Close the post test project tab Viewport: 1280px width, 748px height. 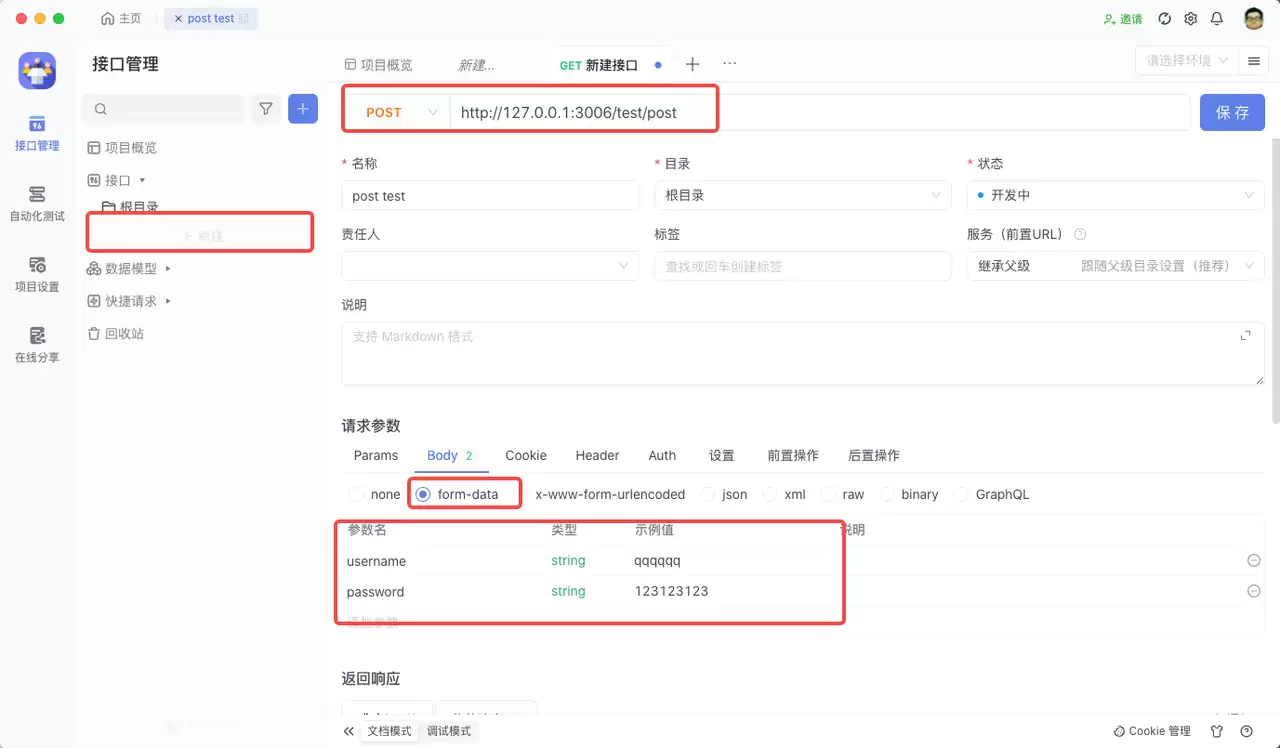(178, 18)
